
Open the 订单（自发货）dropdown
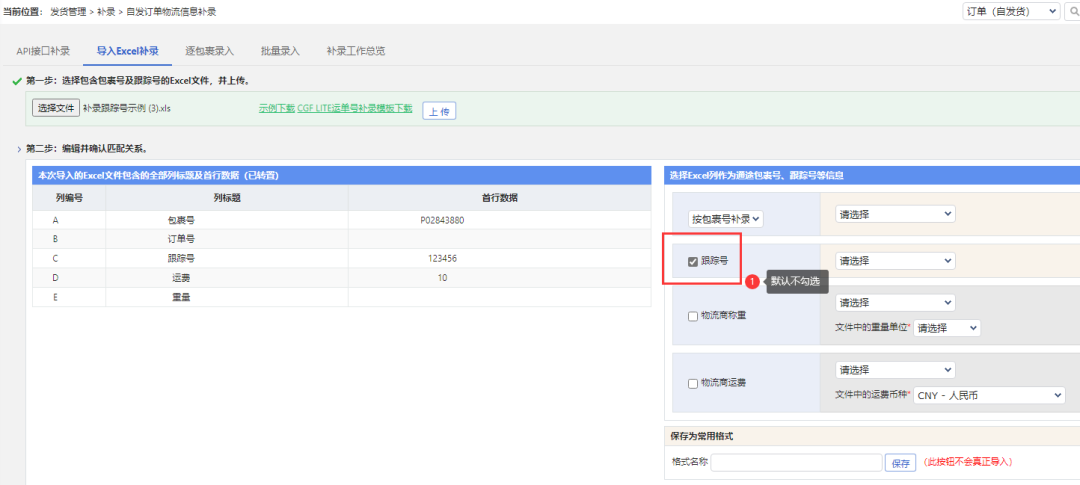coord(1011,11)
